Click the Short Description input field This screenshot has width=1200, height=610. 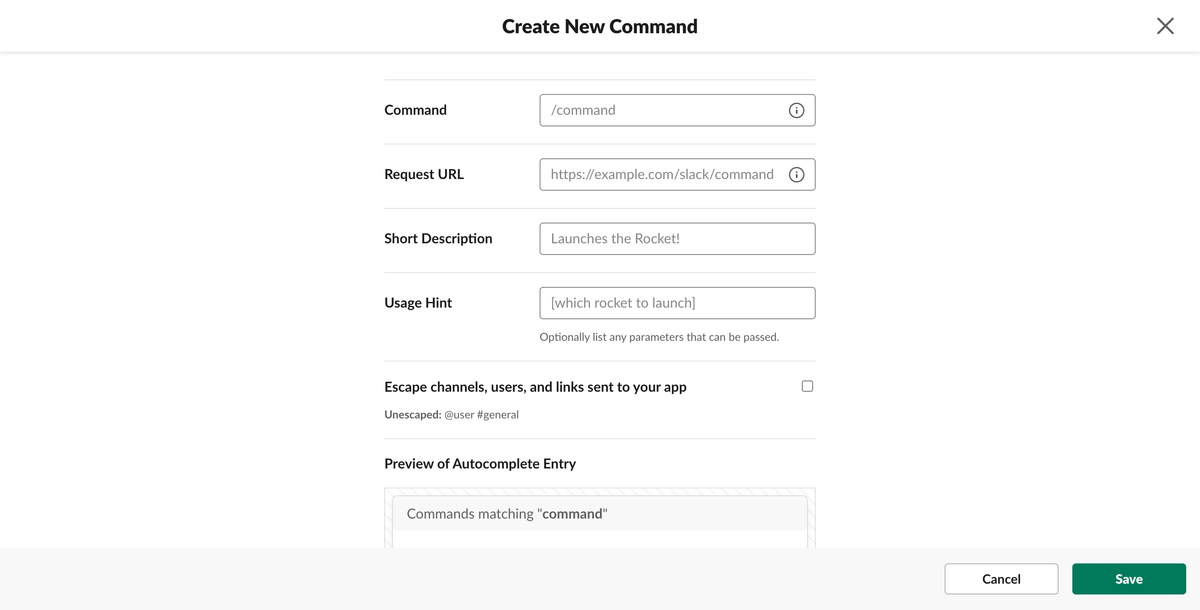tap(677, 239)
